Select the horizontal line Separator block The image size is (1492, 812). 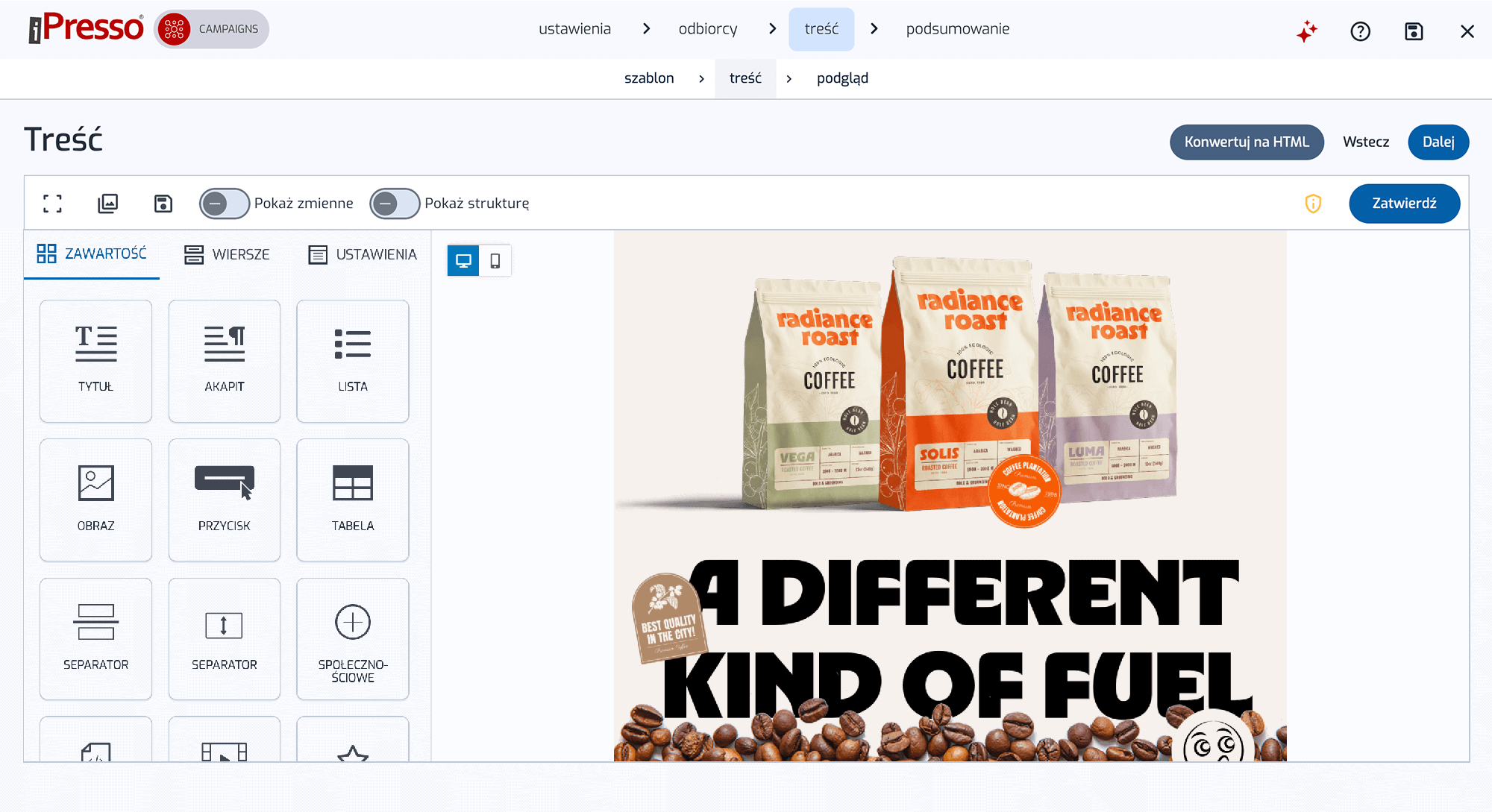tap(95, 639)
